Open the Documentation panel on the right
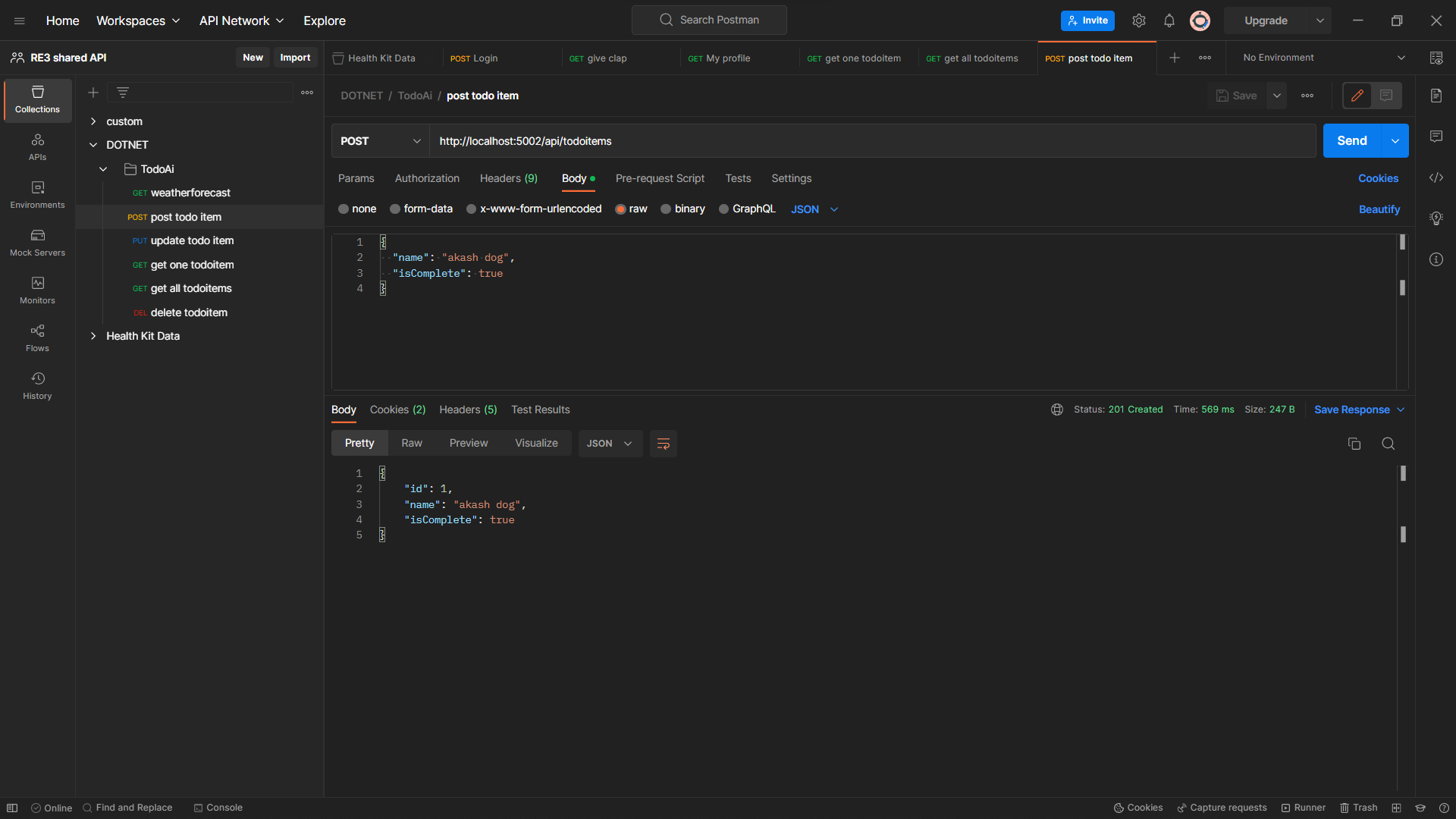1456x819 pixels. pyautogui.click(x=1437, y=95)
